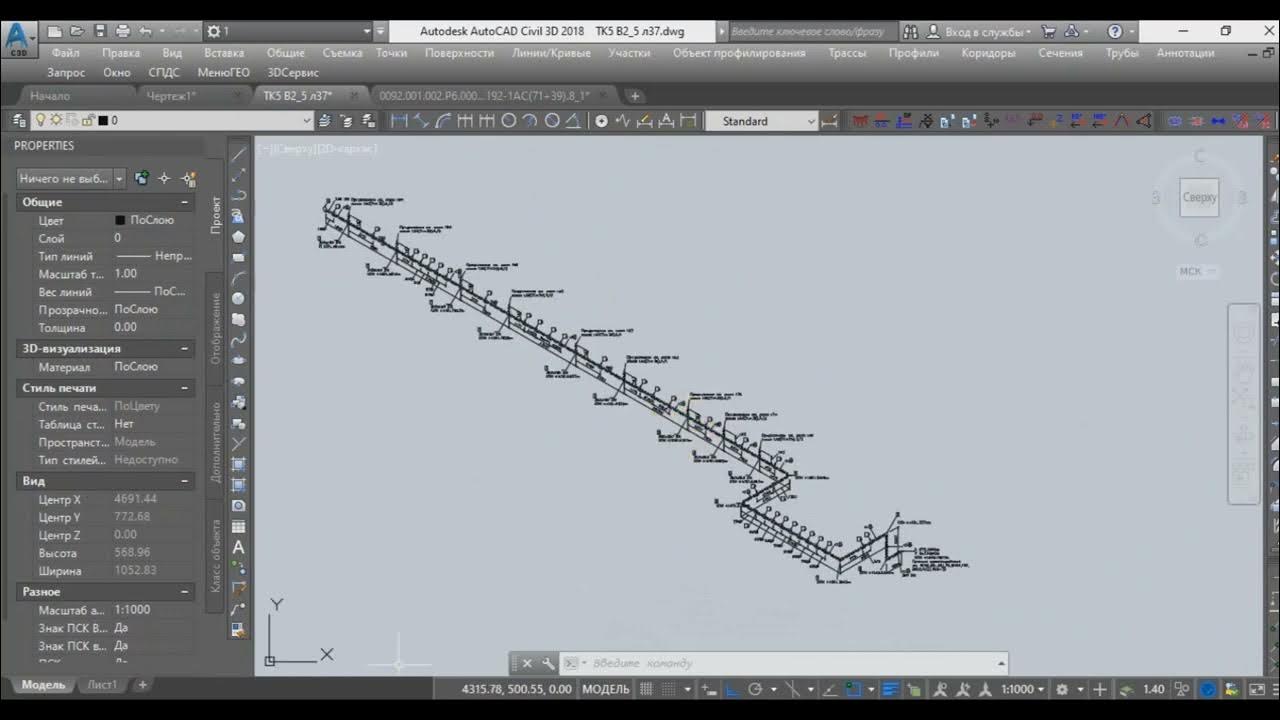Open the МСК coordinate system dropdown
This screenshot has width=1280, height=720.
coord(1197,271)
